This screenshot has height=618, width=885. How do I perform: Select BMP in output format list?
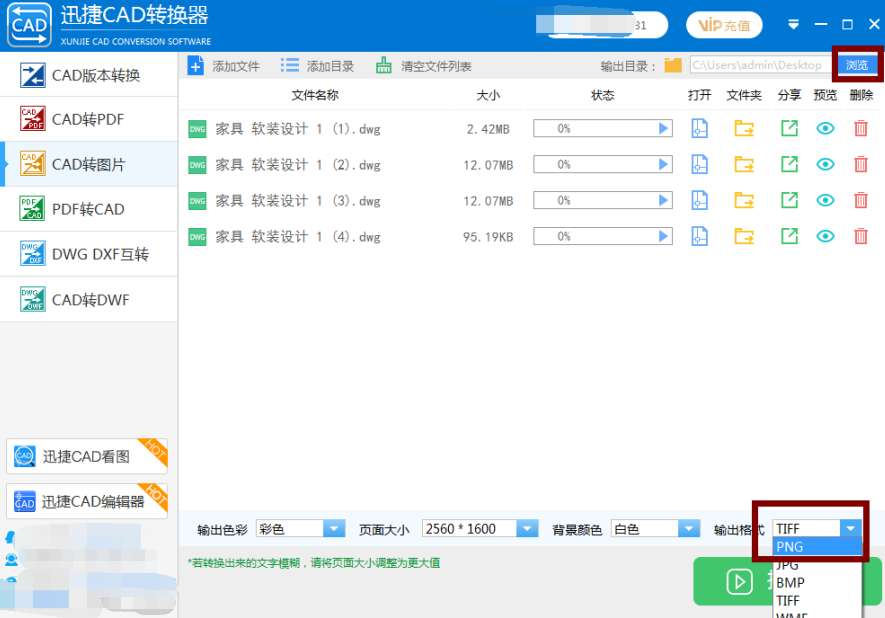817,582
